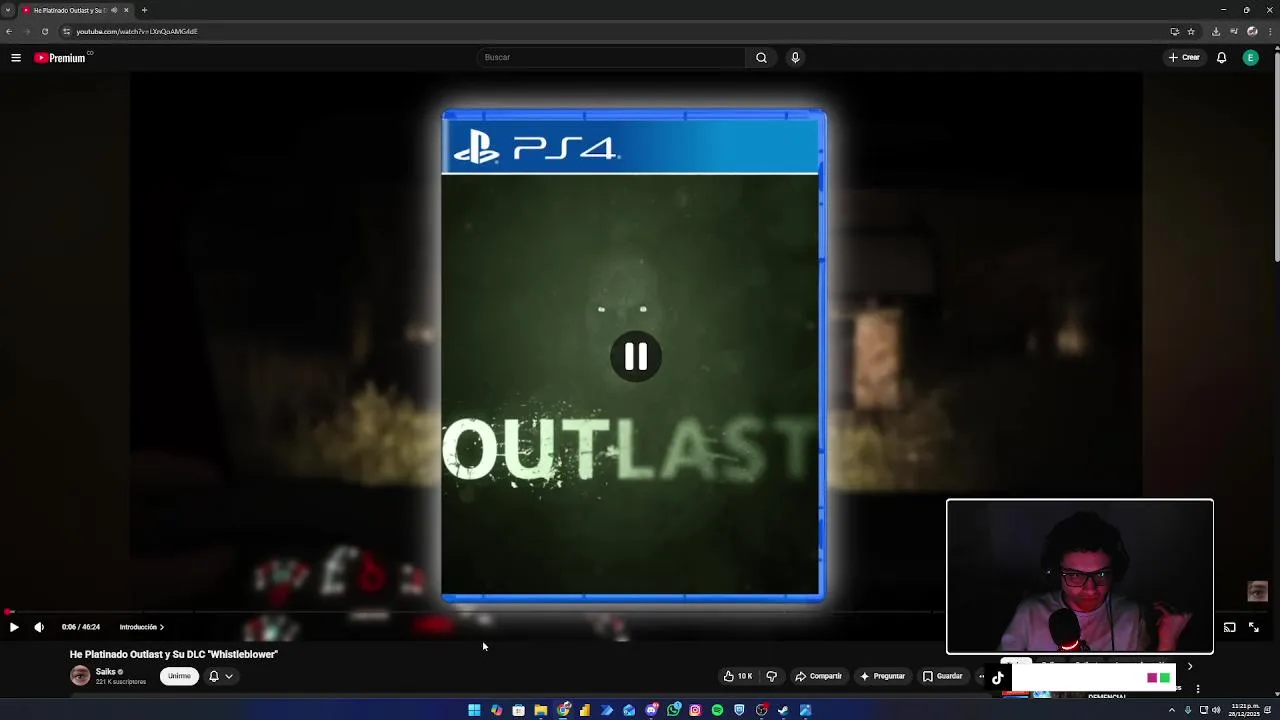Screen dimensions: 1280x720
Task: Click the youtube.com address bar URL
Action: [x=137, y=31]
